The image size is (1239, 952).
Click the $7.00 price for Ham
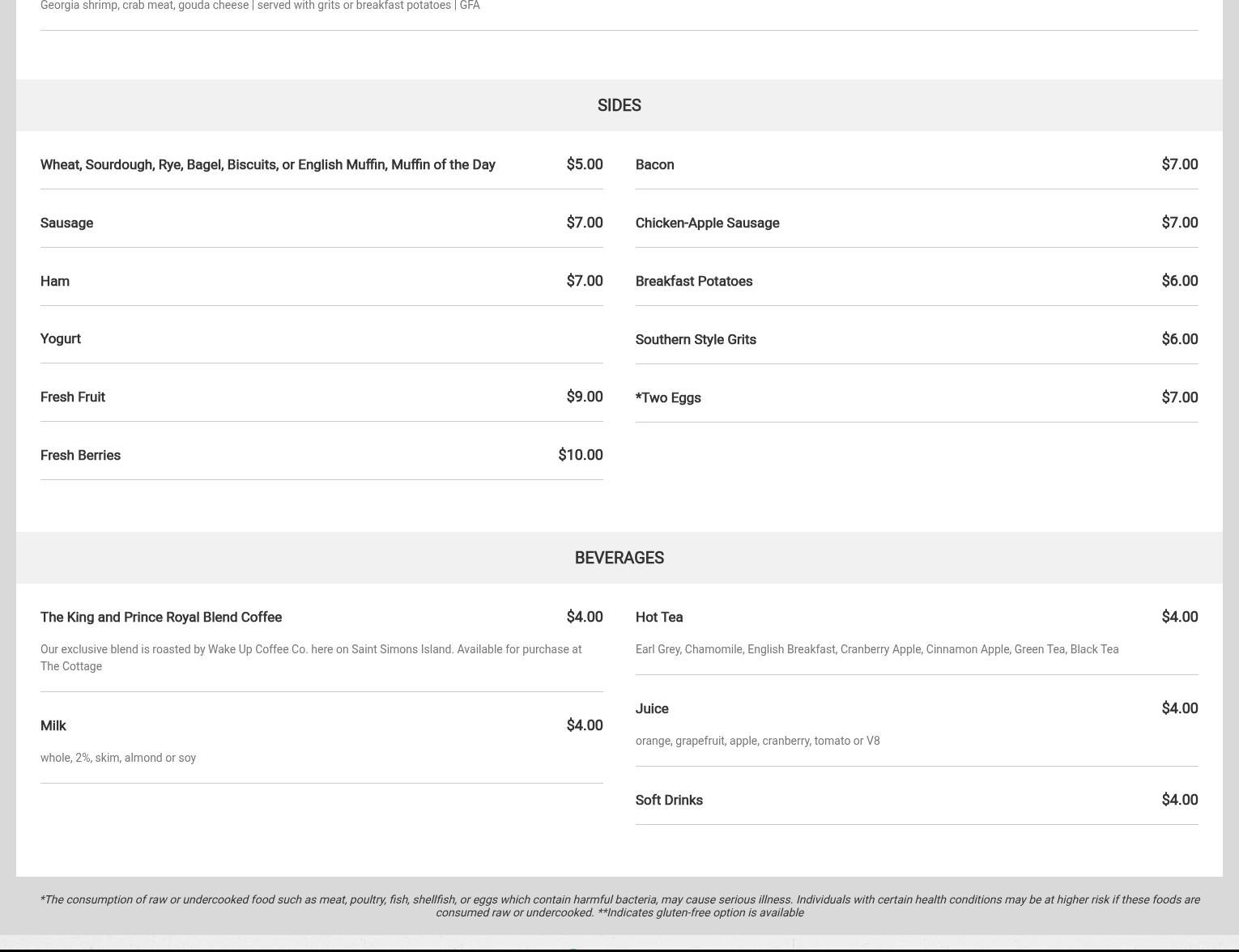pyautogui.click(x=585, y=281)
